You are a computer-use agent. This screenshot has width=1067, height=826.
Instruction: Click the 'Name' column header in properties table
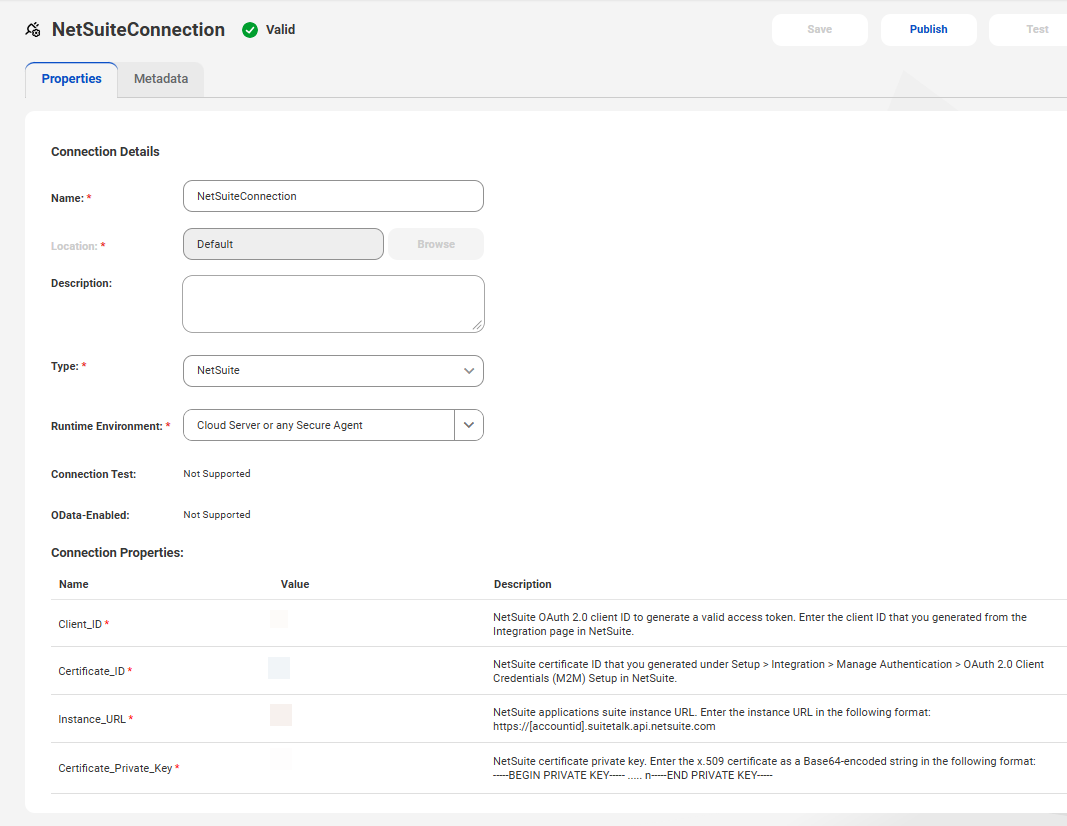tap(73, 584)
